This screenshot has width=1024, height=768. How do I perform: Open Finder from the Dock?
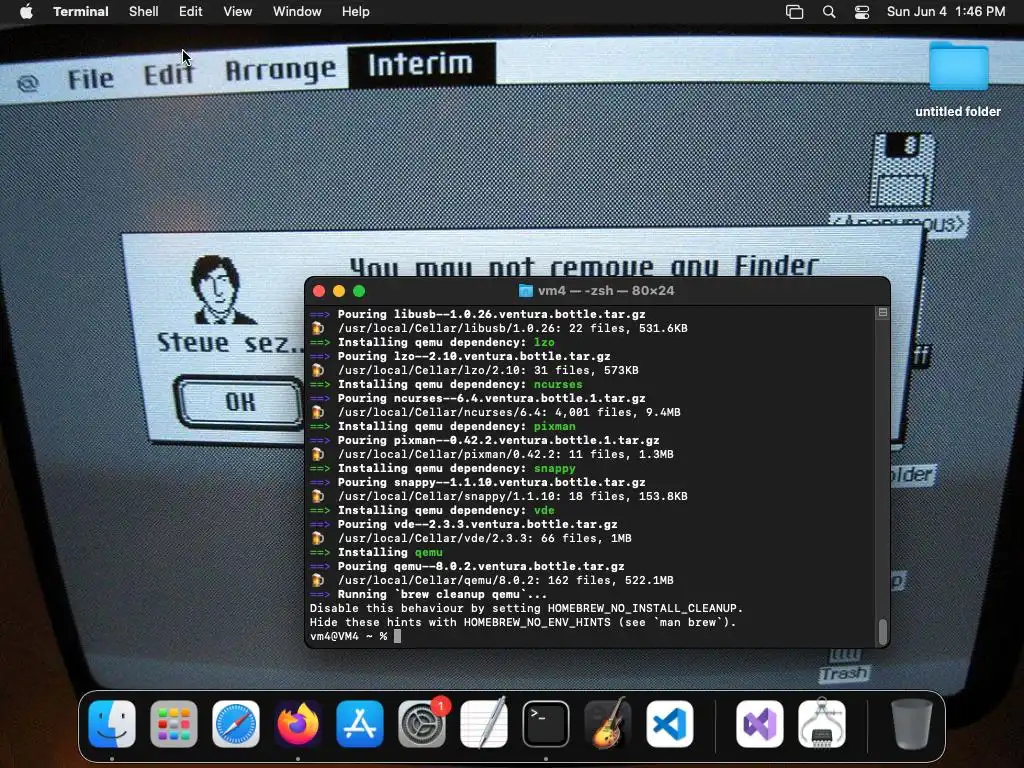[x=112, y=724]
